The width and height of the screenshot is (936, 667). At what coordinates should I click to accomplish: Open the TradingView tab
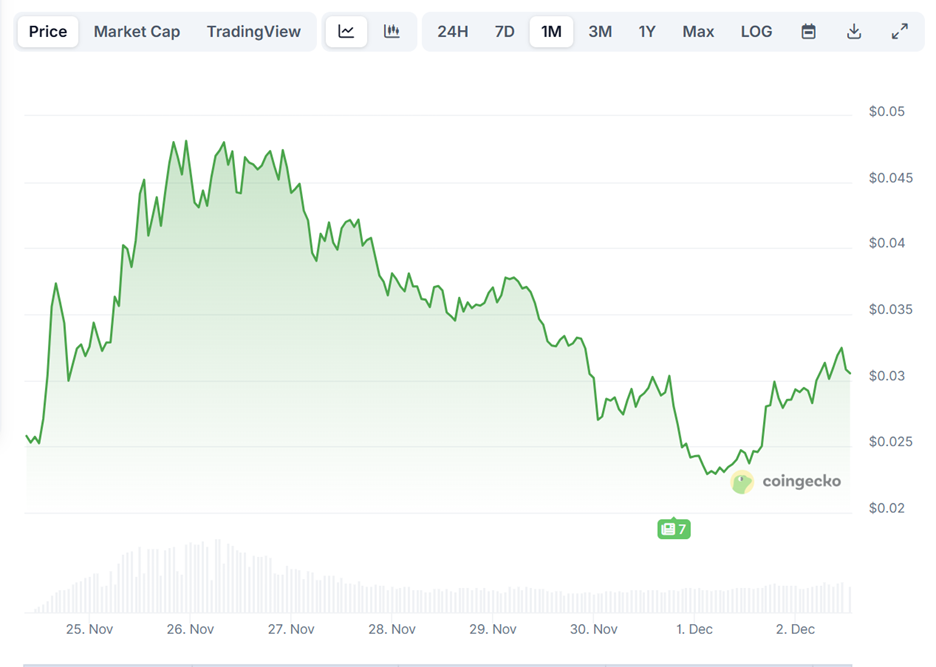254,31
